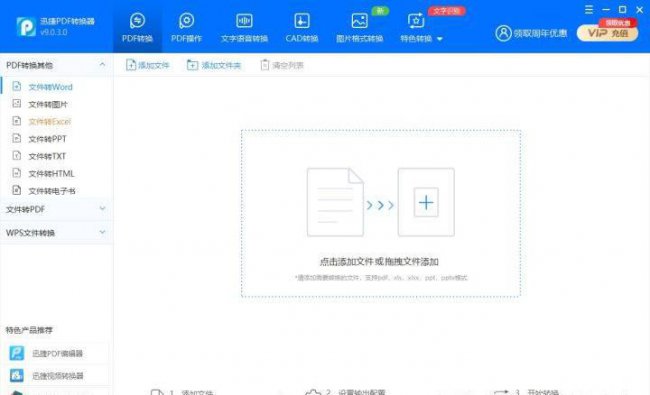This screenshot has width=650, height=395.
Task: Click the 文件转TXT icon
Action: pyautogui.click(x=17, y=156)
